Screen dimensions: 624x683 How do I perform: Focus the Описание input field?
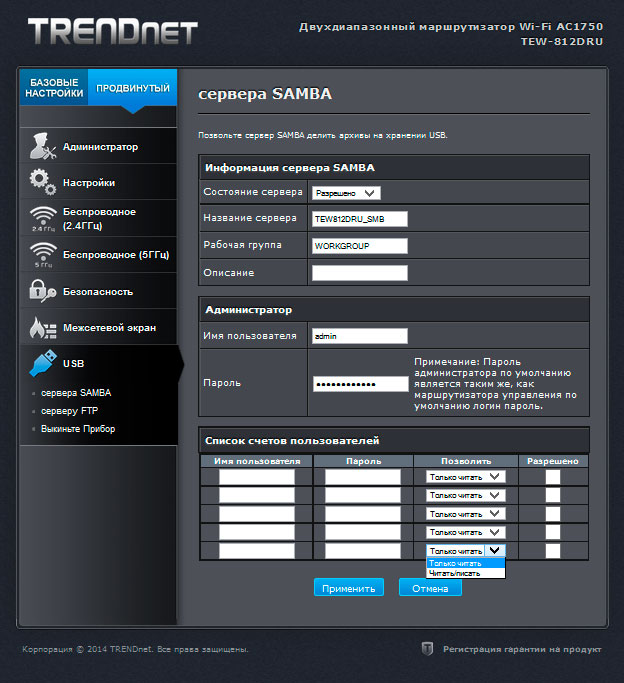(x=360, y=273)
